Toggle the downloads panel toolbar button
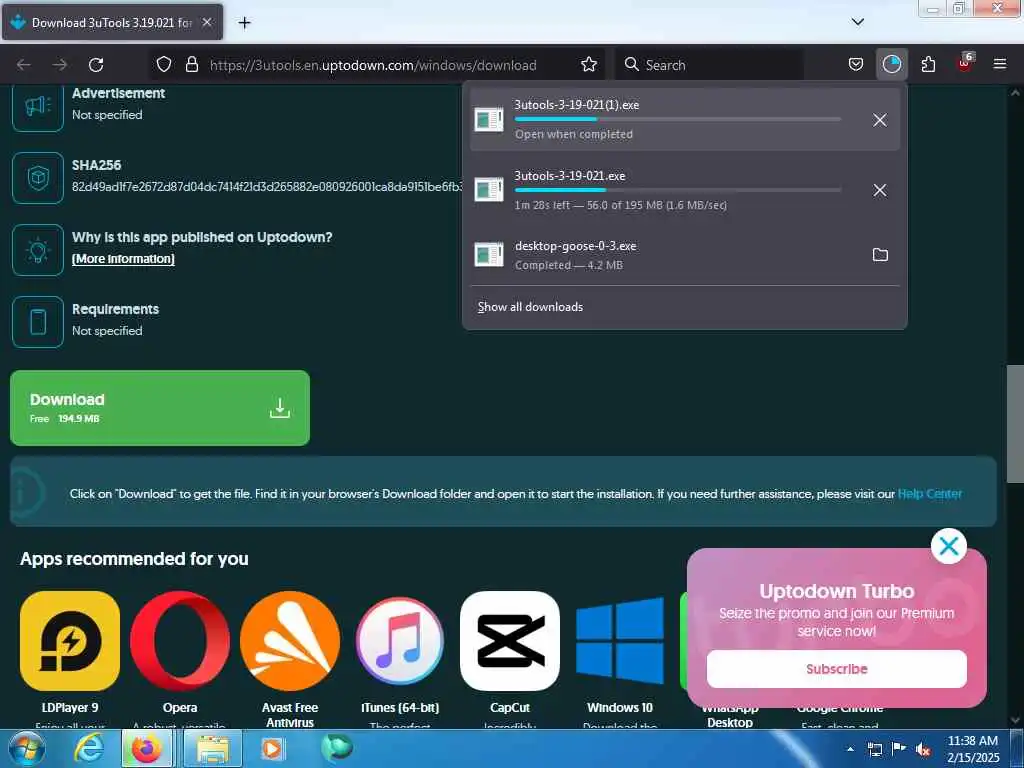Image resolution: width=1024 pixels, height=768 pixels. pos(891,64)
